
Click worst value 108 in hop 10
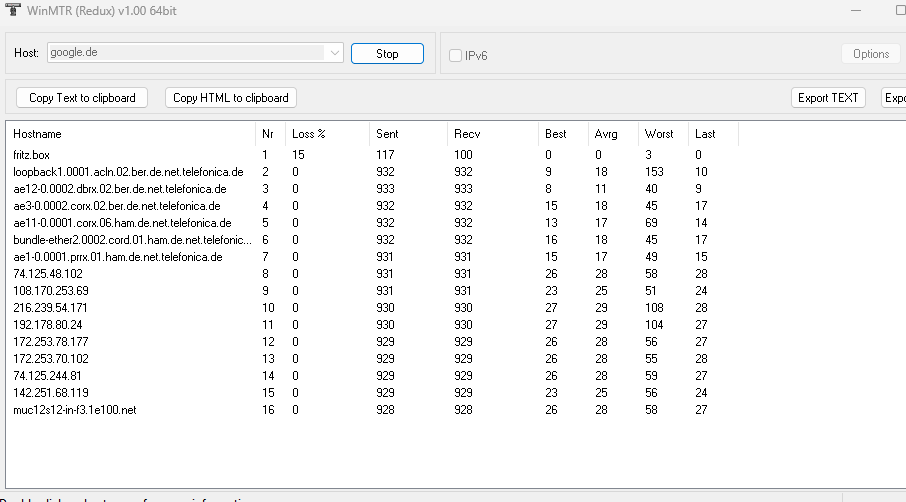pos(654,308)
